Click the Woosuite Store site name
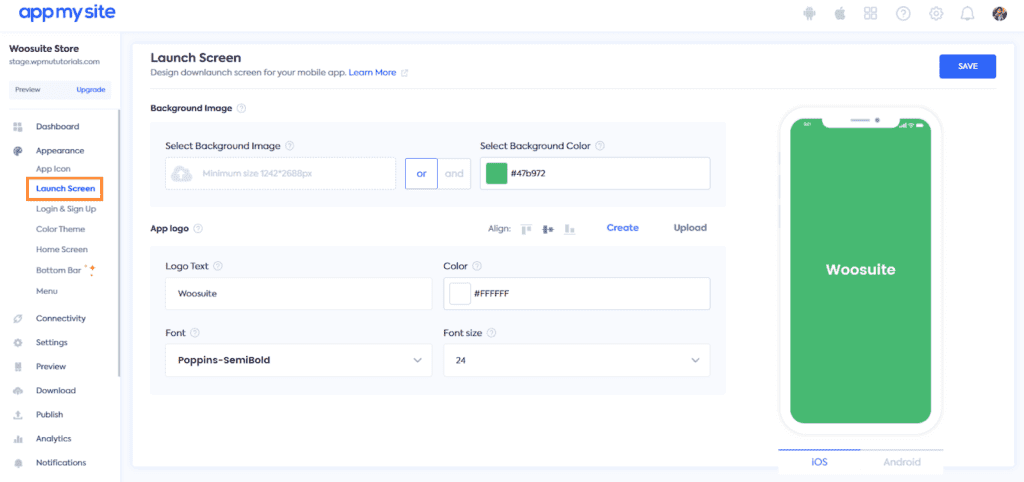The width and height of the screenshot is (1024, 482). tap(44, 49)
